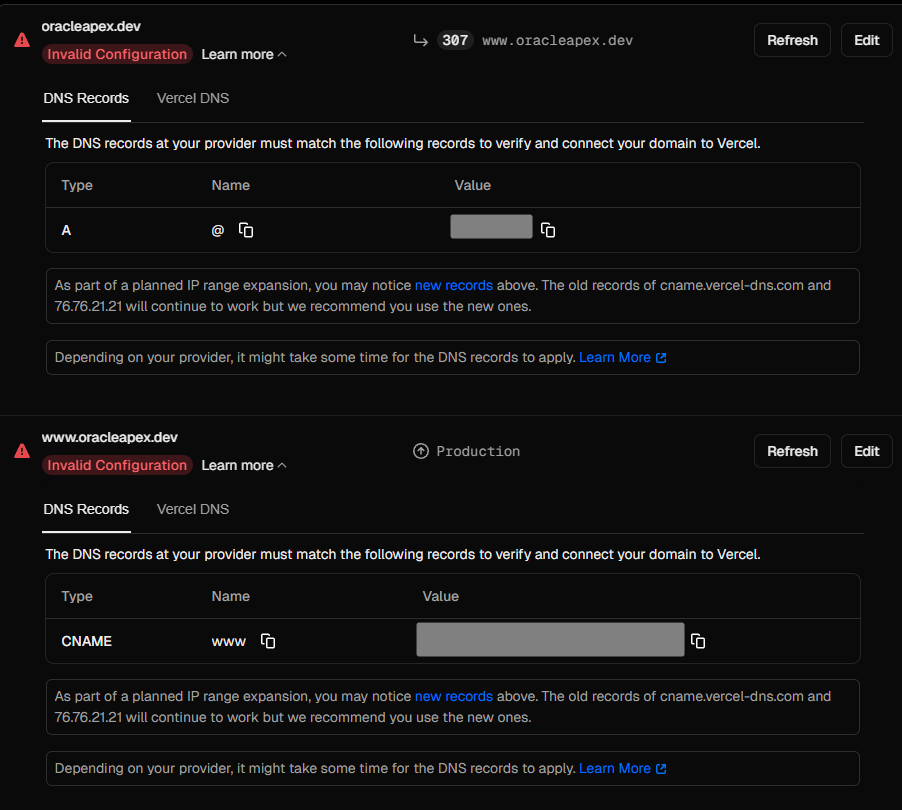This screenshot has width=902, height=810.
Task: Click the Production upload arrow icon
Action: [x=421, y=451]
